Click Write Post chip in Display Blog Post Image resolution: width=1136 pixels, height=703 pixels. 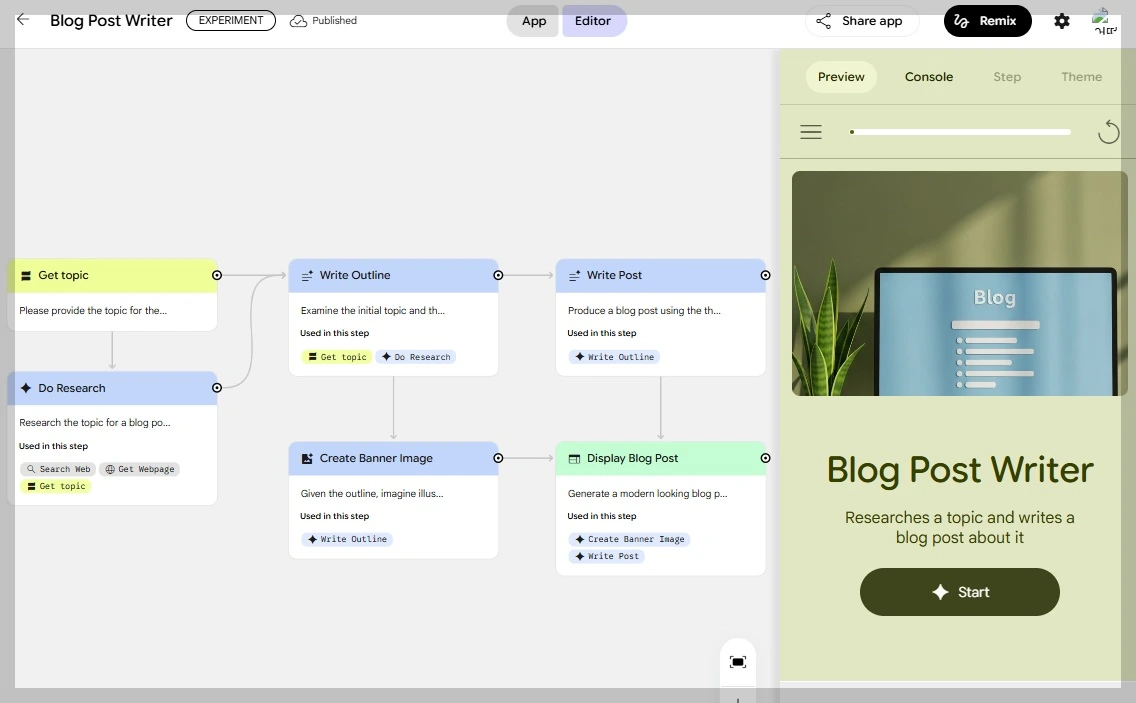pyautogui.click(x=607, y=556)
